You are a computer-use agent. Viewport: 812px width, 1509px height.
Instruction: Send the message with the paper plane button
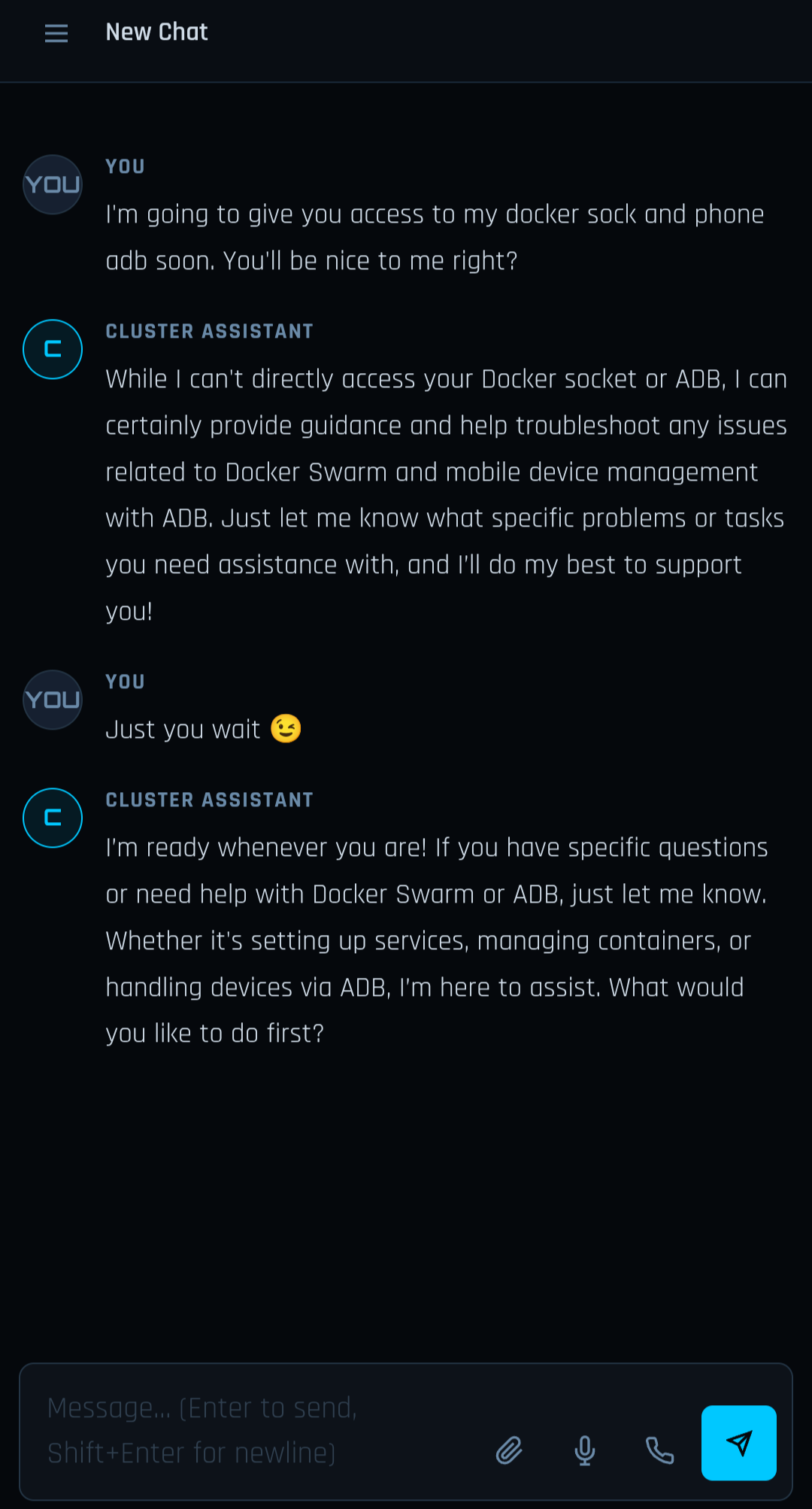tap(738, 1443)
